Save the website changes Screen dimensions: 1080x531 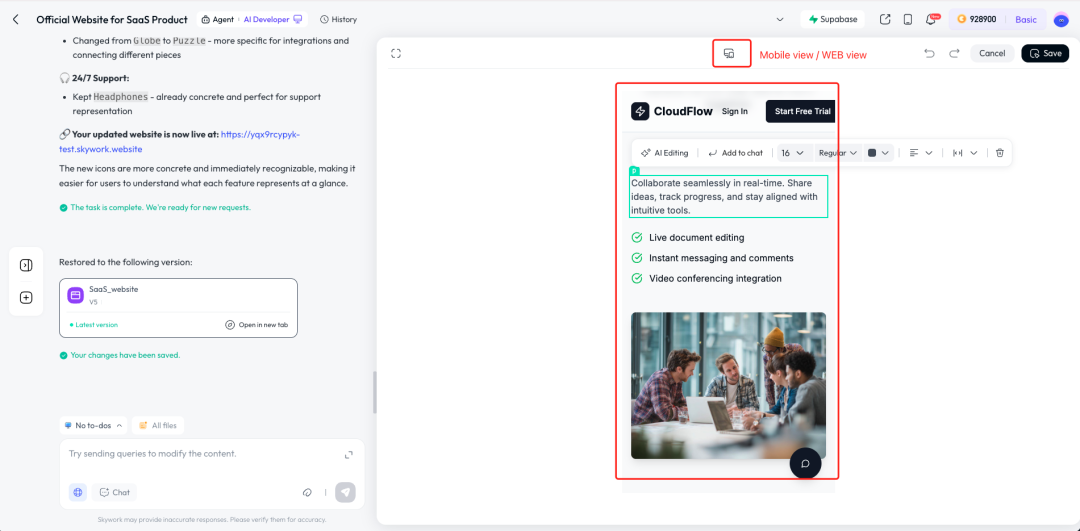click(1045, 53)
